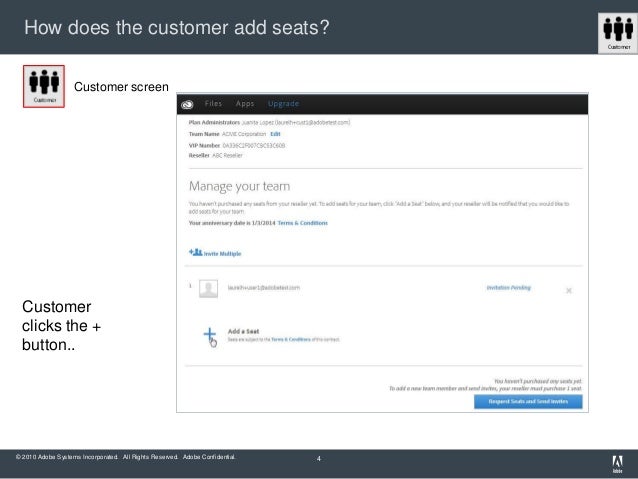Image resolution: width=638 pixels, height=479 pixels.
Task: Click the Add a Seat label
Action: click(243, 331)
